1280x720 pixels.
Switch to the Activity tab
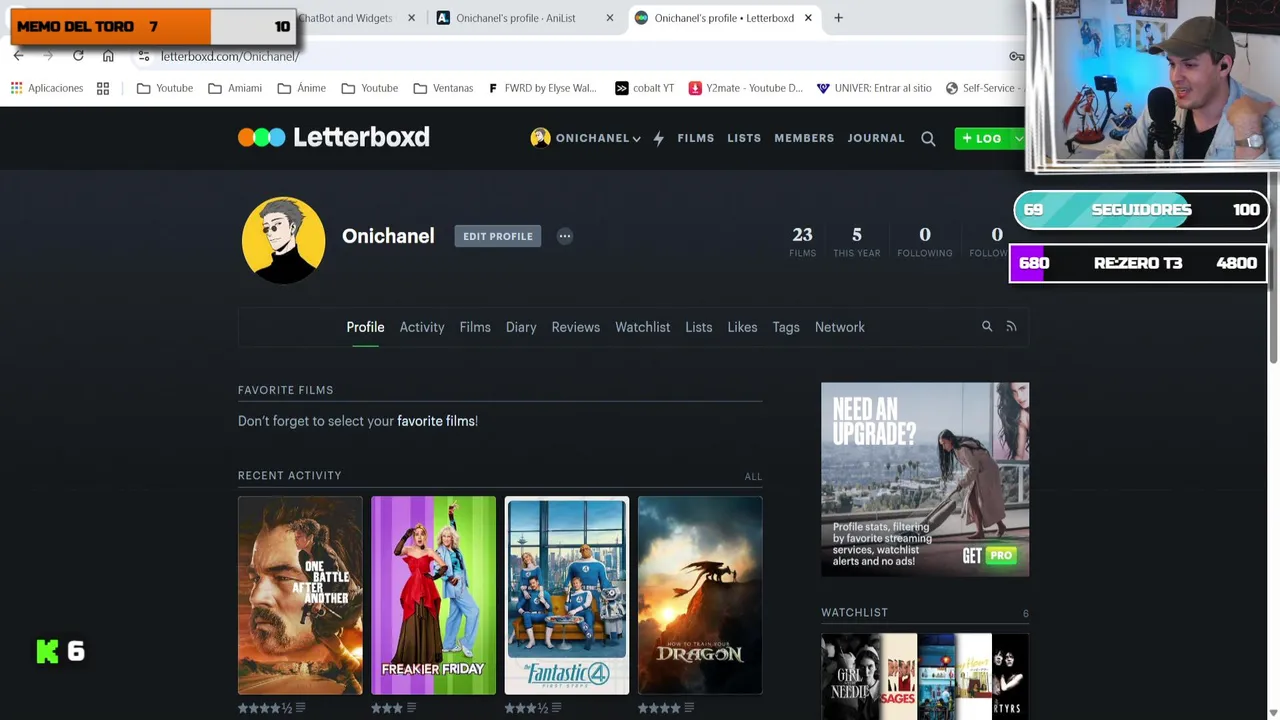(422, 327)
